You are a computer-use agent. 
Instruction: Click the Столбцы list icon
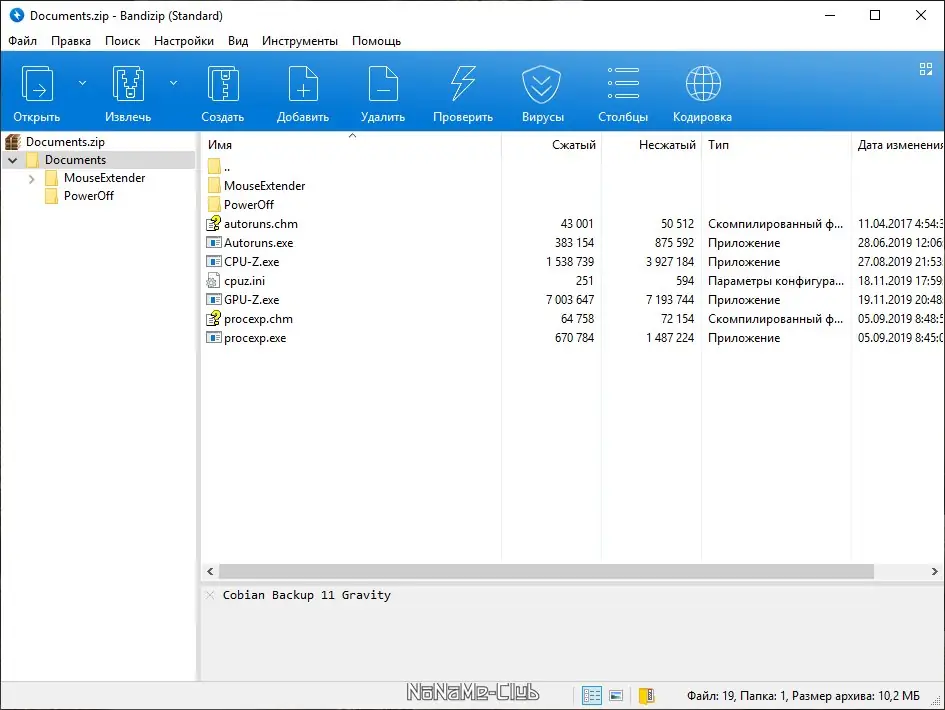(623, 83)
